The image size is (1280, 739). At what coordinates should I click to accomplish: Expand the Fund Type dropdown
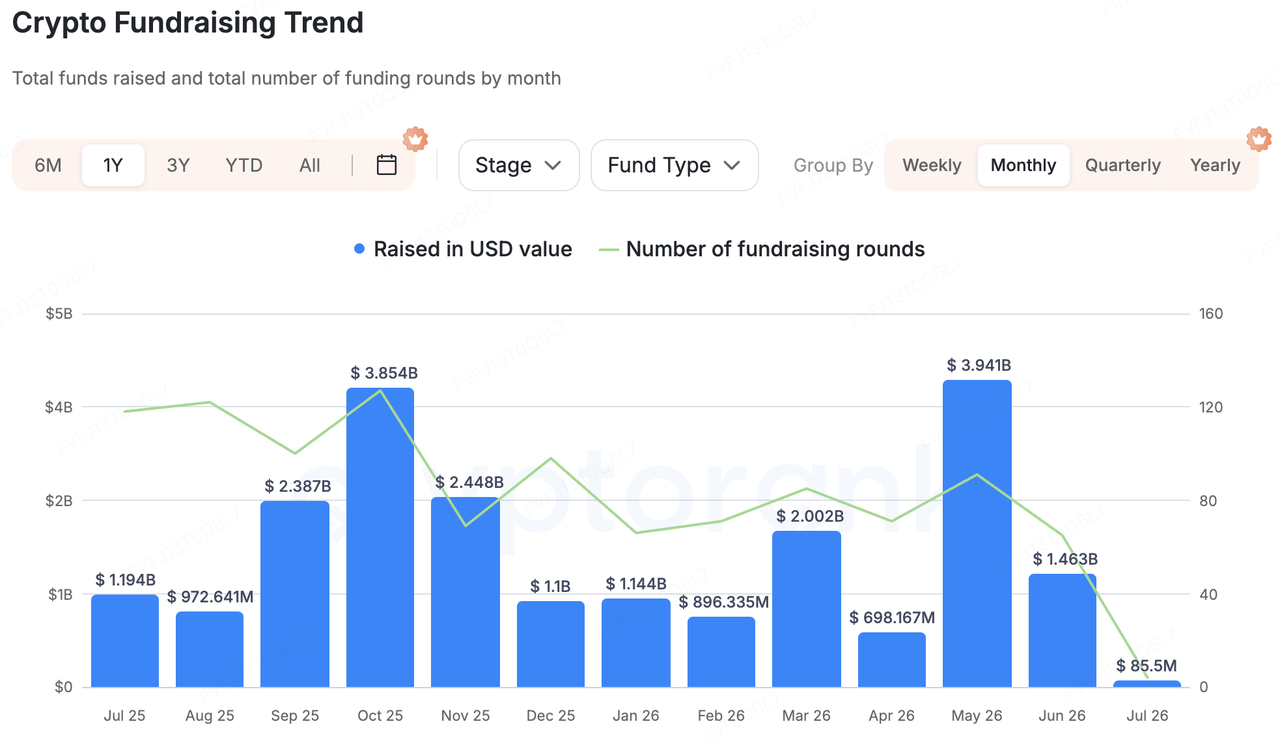(675, 165)
